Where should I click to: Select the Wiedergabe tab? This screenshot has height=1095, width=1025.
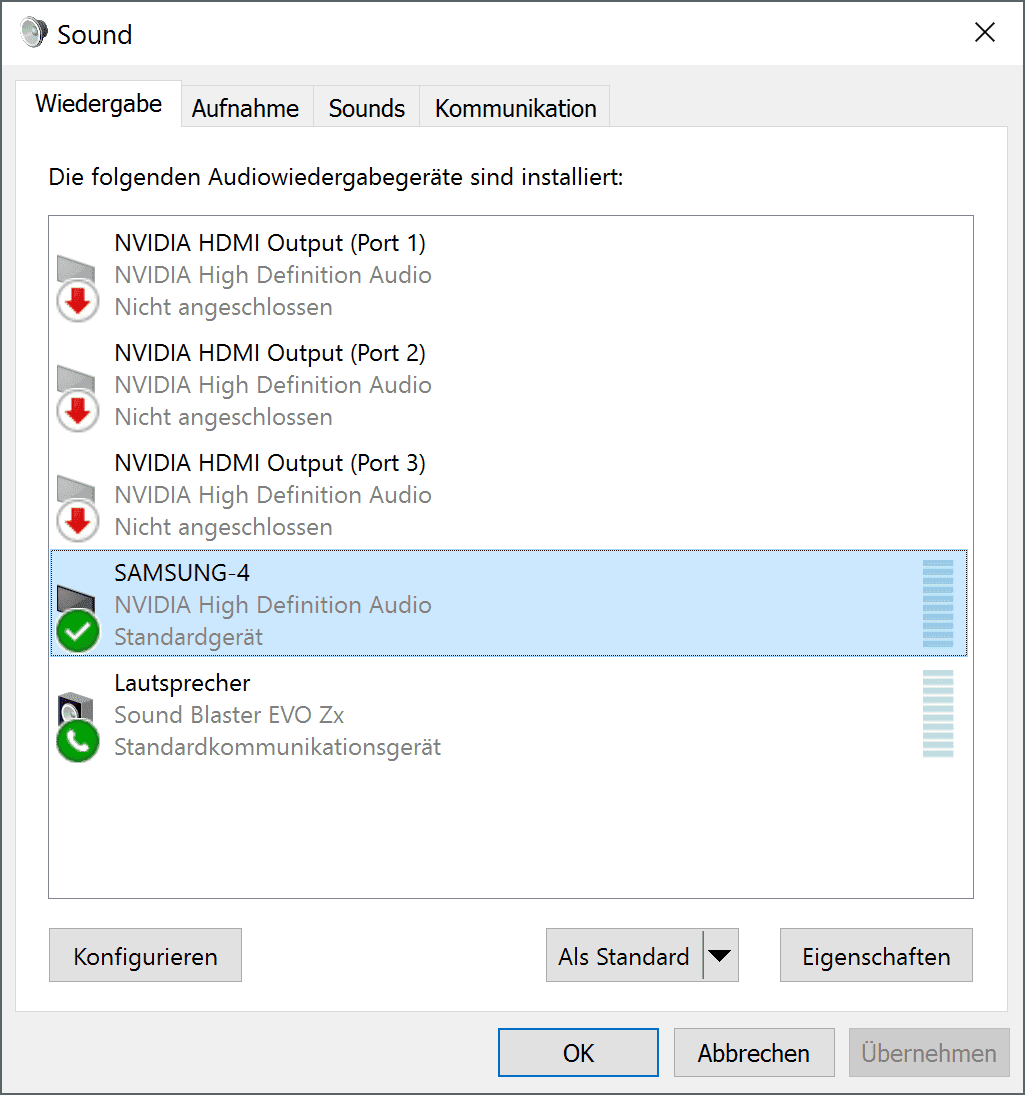[x=98, y=103]
